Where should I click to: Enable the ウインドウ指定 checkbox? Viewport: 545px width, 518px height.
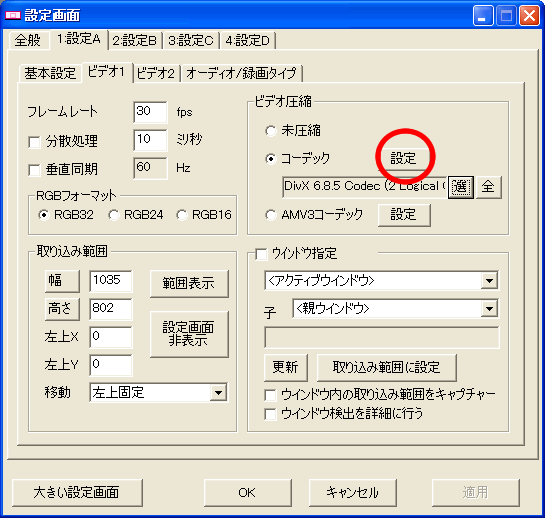[261, 254]
